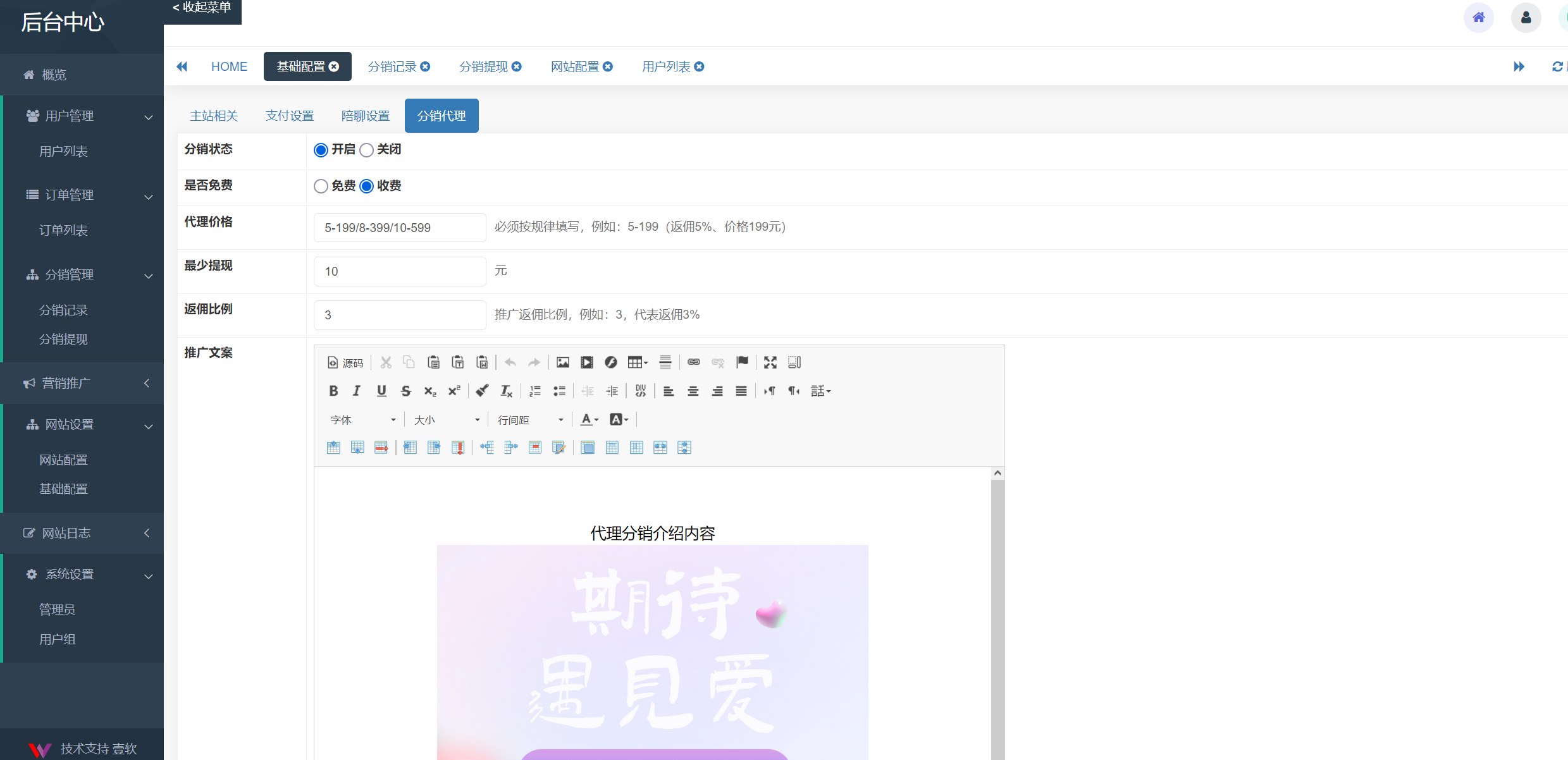Open the 行间距 line spacing dropdown

click(x=529, y=419)
